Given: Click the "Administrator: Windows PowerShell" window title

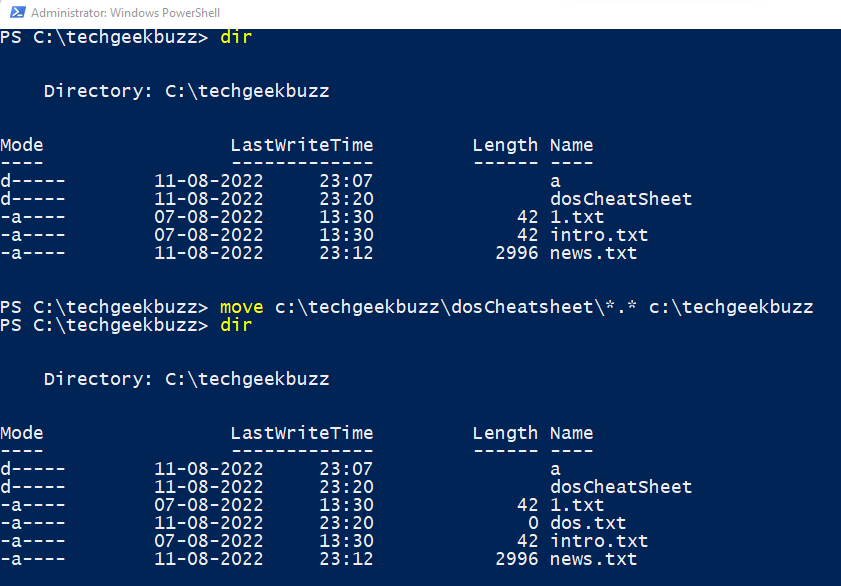Looking at the screenshot, I should (x=128, y=14).
